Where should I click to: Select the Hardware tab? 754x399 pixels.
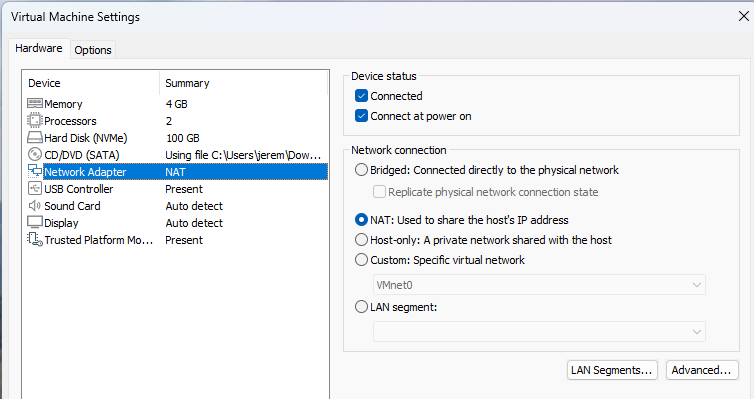click(x=39, y=49)
